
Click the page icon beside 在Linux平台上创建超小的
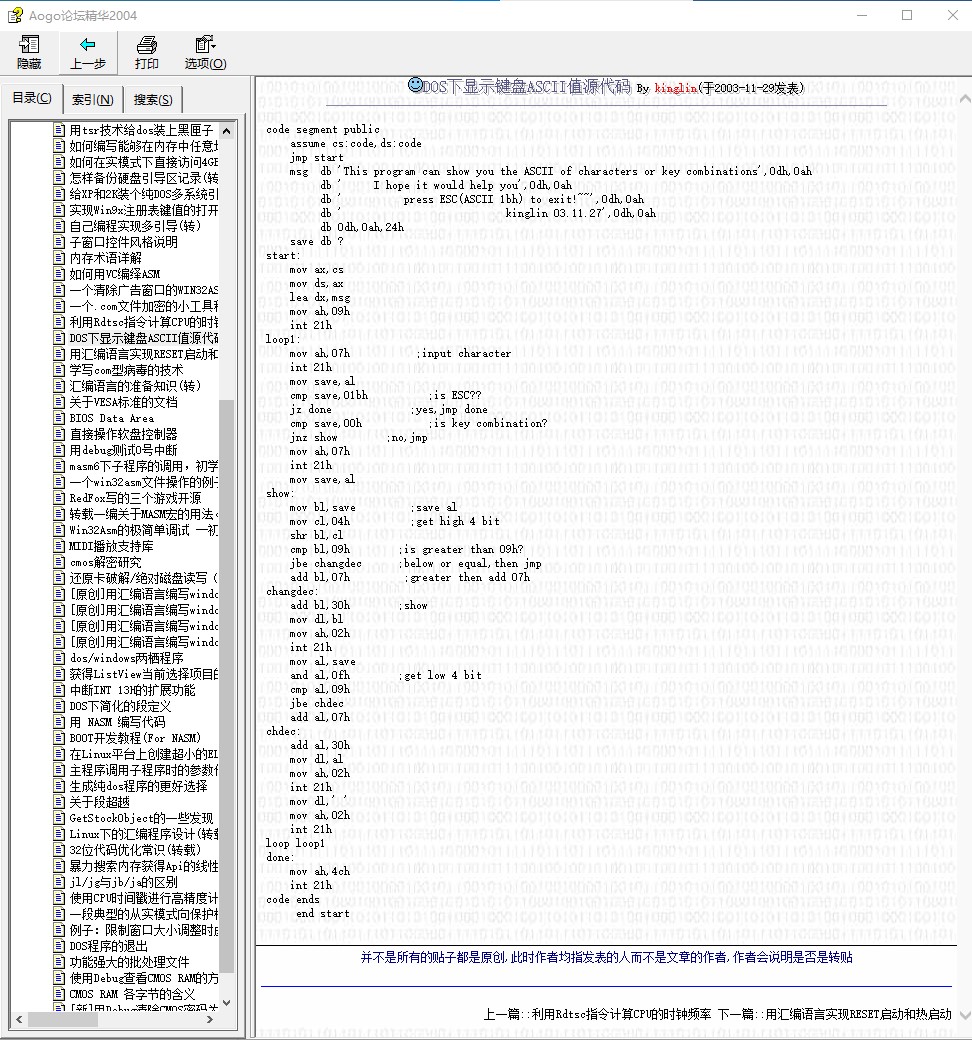pos(60,753)
